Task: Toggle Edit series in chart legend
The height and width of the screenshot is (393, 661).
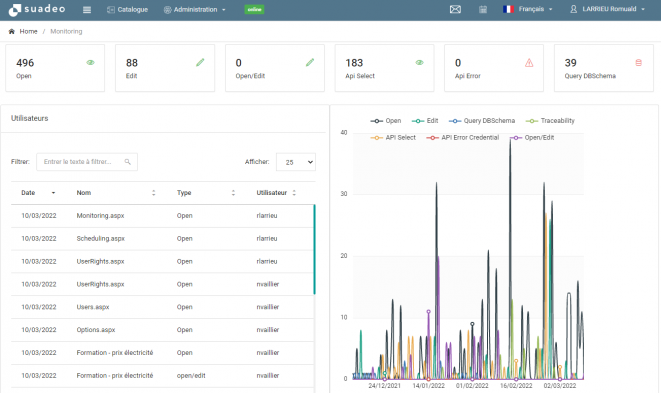Action: click(x=425, y=121)
